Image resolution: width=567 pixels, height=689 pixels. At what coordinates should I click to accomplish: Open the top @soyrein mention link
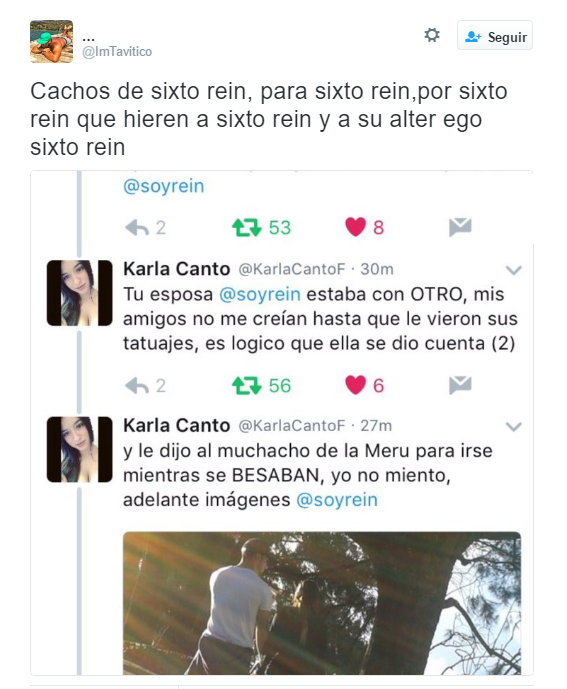pyautogui.click(x=164, y=186)
